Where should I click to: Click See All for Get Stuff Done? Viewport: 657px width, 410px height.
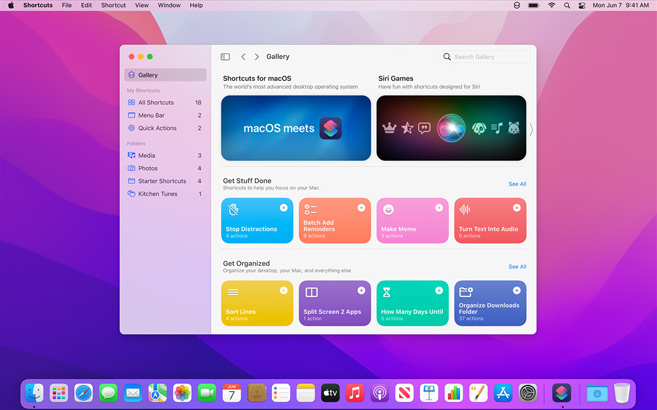click(517, 184)
